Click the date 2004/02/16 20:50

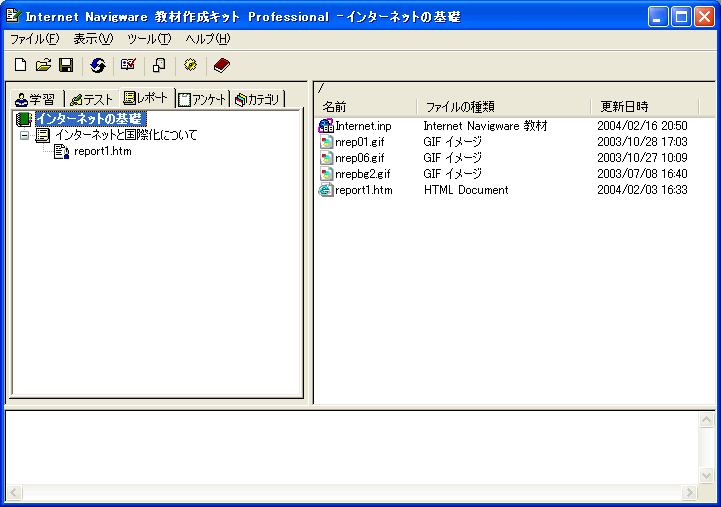642,126
